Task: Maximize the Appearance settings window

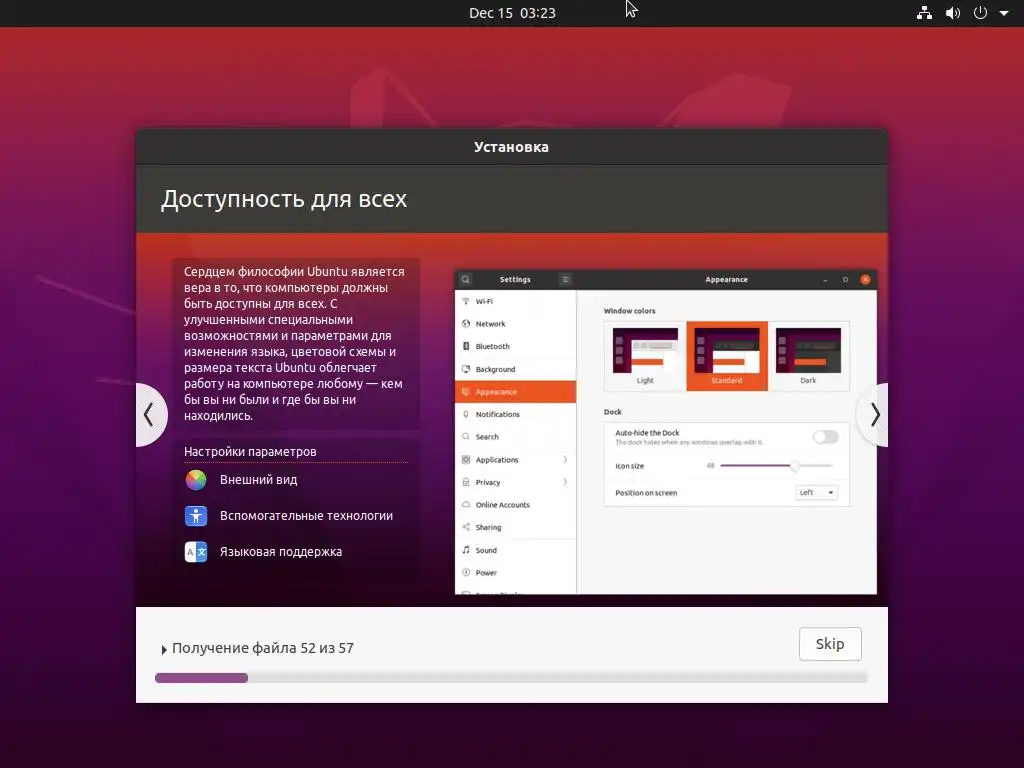Action: point(845,280)
